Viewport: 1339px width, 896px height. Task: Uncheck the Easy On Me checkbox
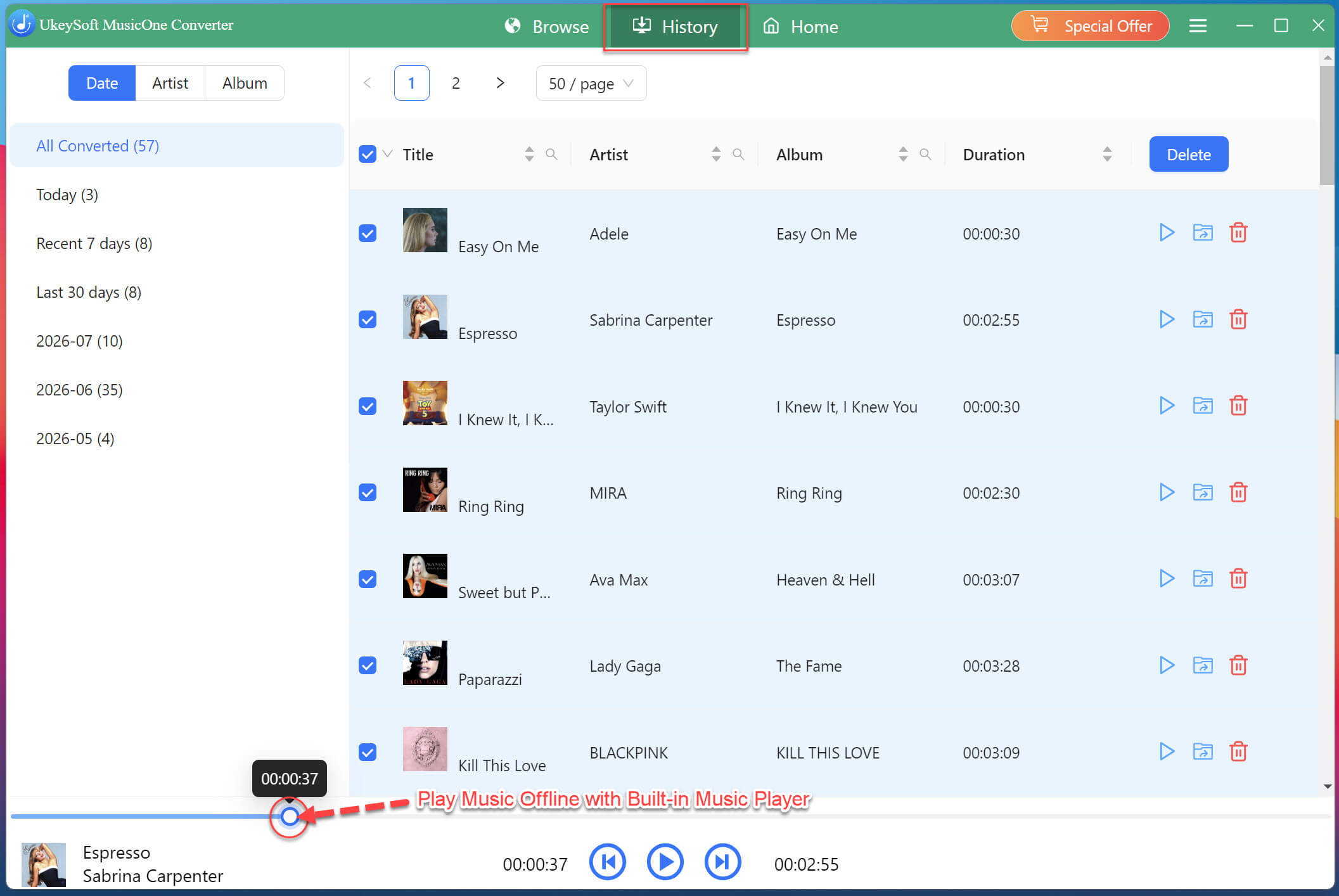tap(368, 233)
